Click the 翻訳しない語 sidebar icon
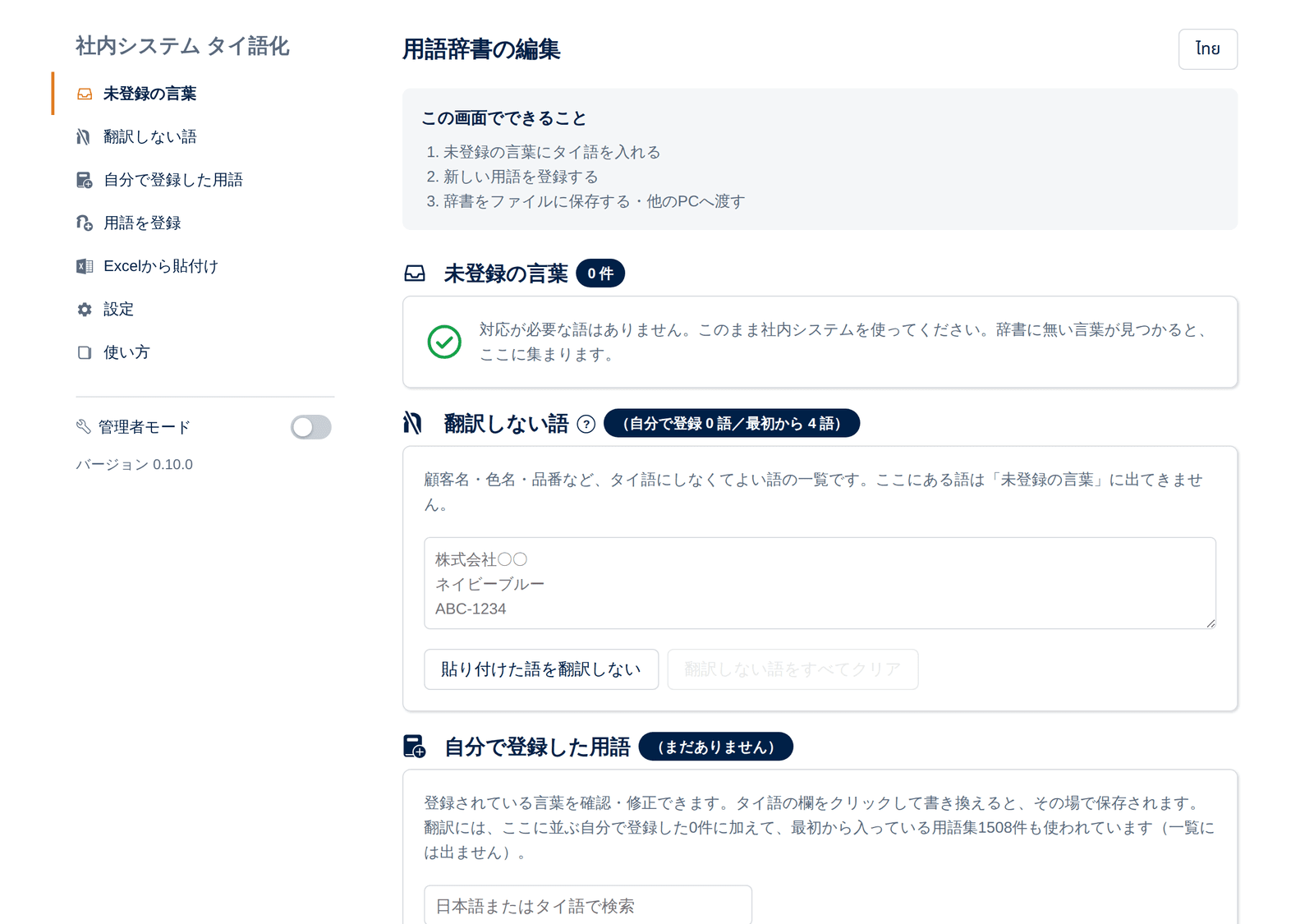 coord(84,137)
